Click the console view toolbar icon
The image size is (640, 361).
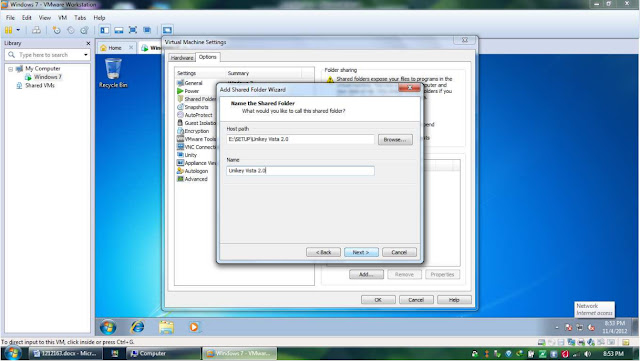tap(167, 30)
